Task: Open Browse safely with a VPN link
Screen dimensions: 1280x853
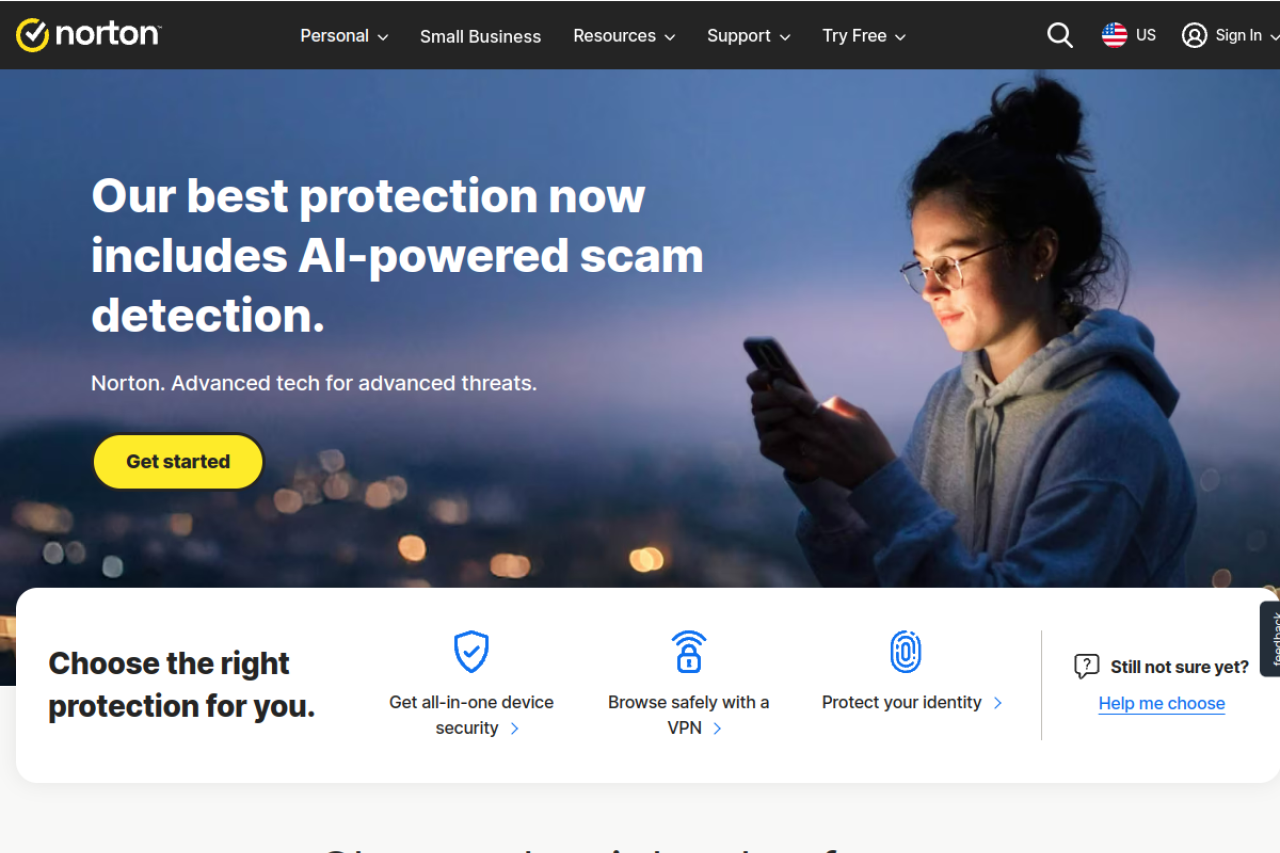Action: pos(688,715)
